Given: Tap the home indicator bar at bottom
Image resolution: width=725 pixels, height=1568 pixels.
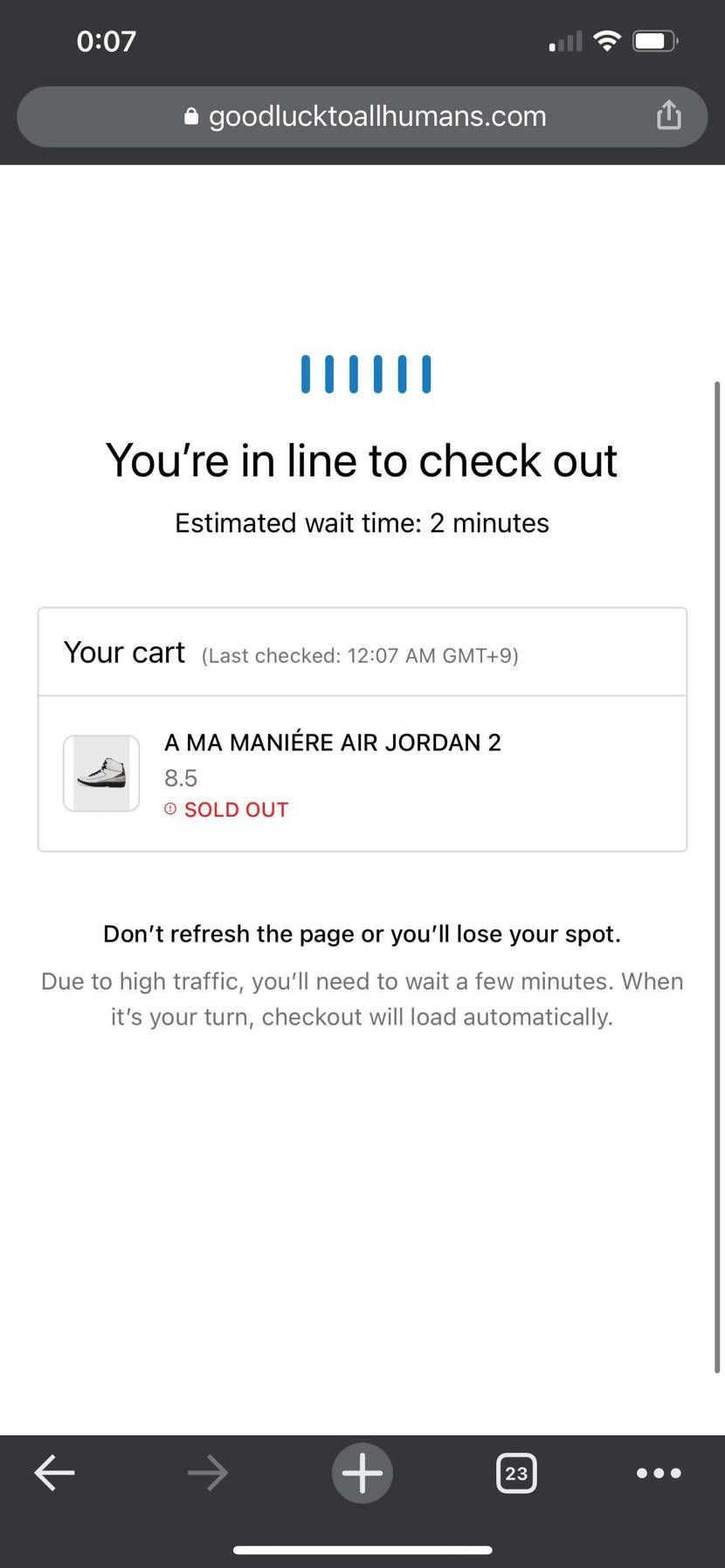Looking at the screenshot, I should pos(362,1550).
